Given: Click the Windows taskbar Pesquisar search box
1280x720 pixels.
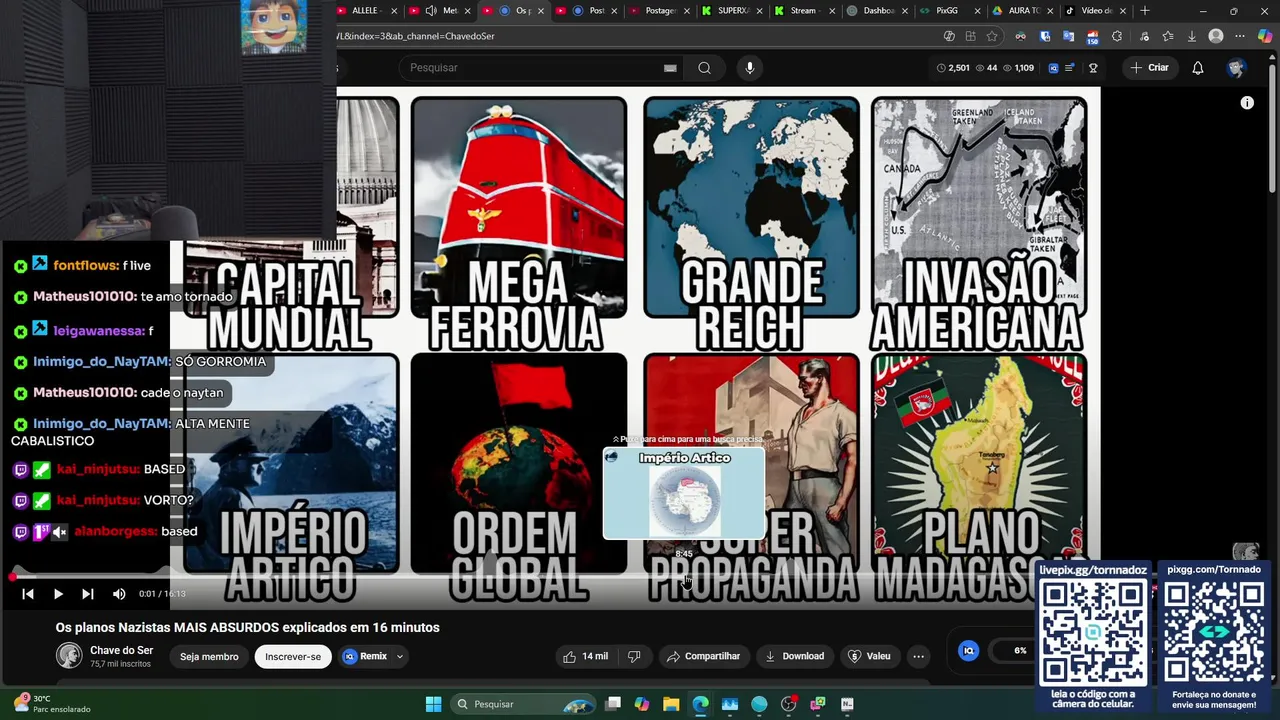Looking at the screenshot, I should (x=522, y=704).
